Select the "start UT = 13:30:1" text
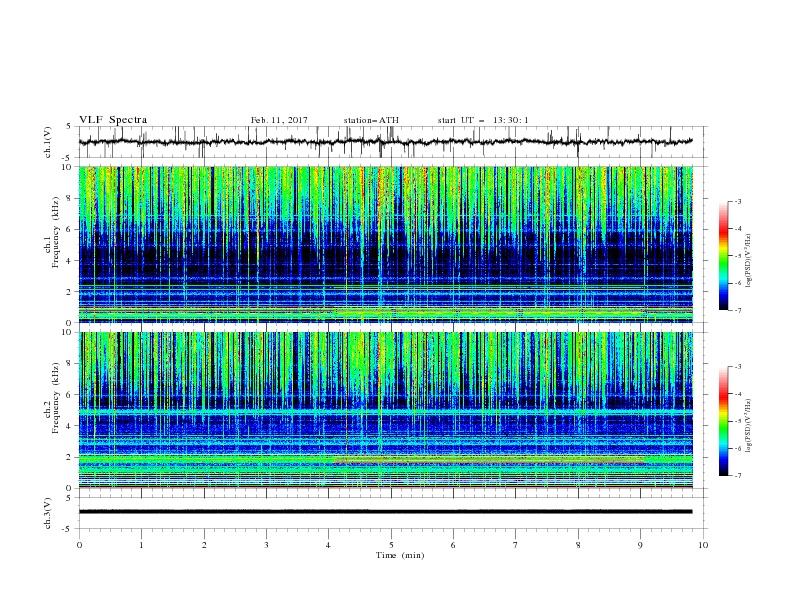Screen dimensions: 792x612 [483, 120]
